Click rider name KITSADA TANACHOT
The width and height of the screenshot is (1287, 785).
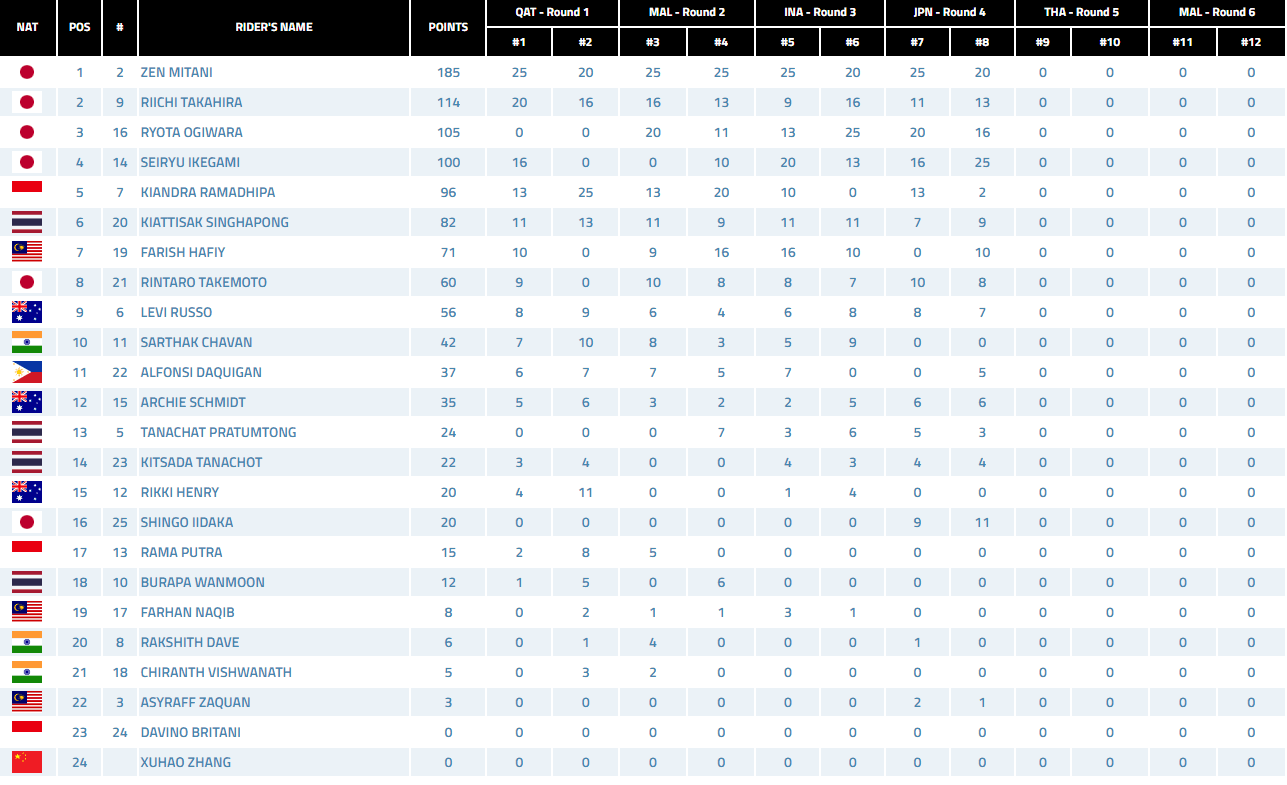coord(202,462)
